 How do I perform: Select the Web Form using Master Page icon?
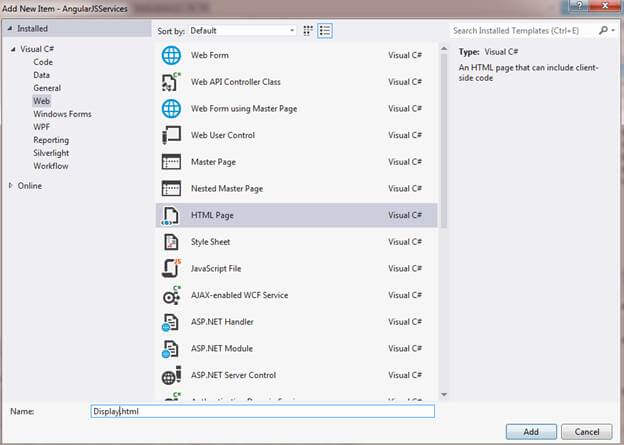171,109
